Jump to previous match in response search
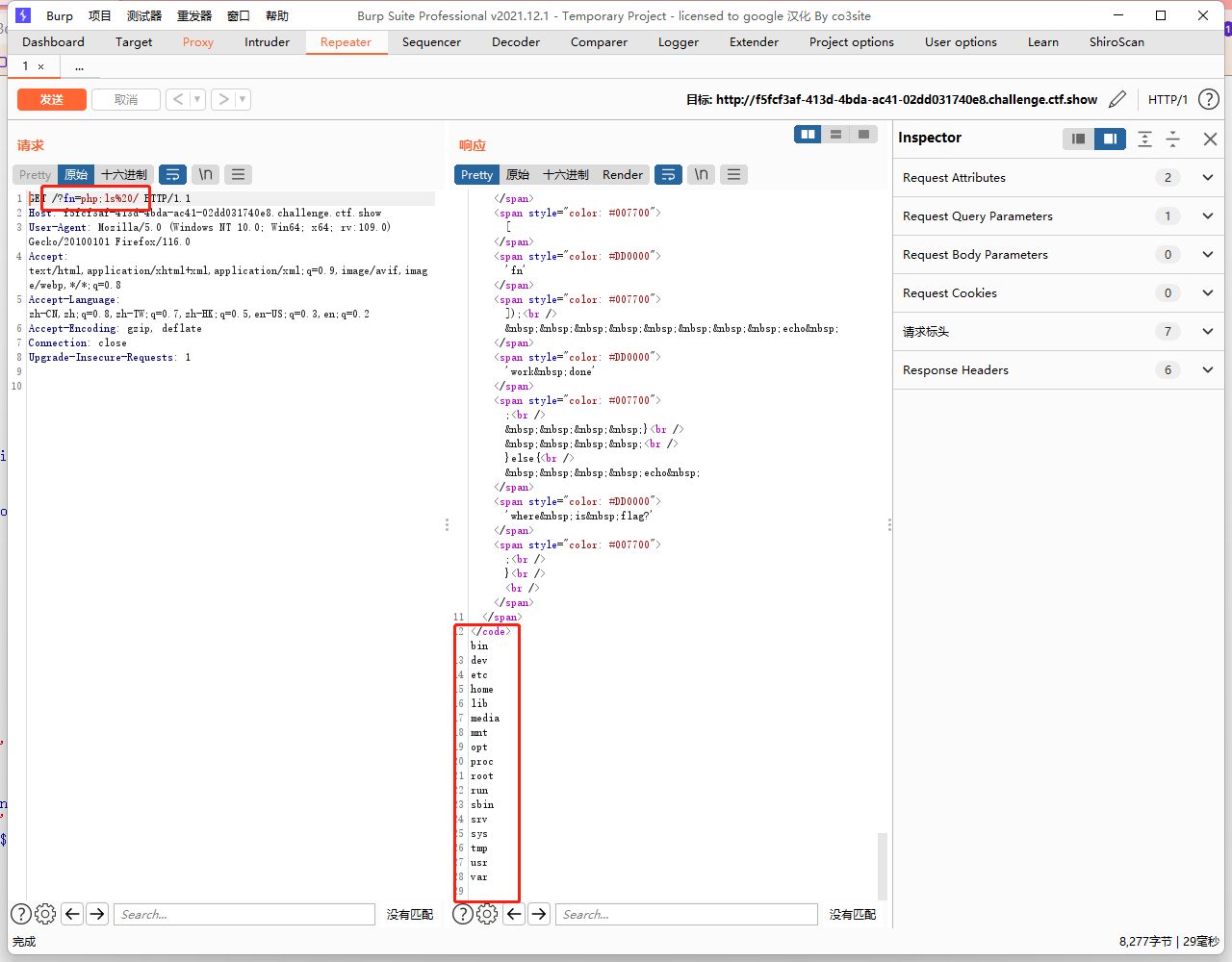Image resolution: width=1232 pixels, height=962 pixels. tap(514, 914)
